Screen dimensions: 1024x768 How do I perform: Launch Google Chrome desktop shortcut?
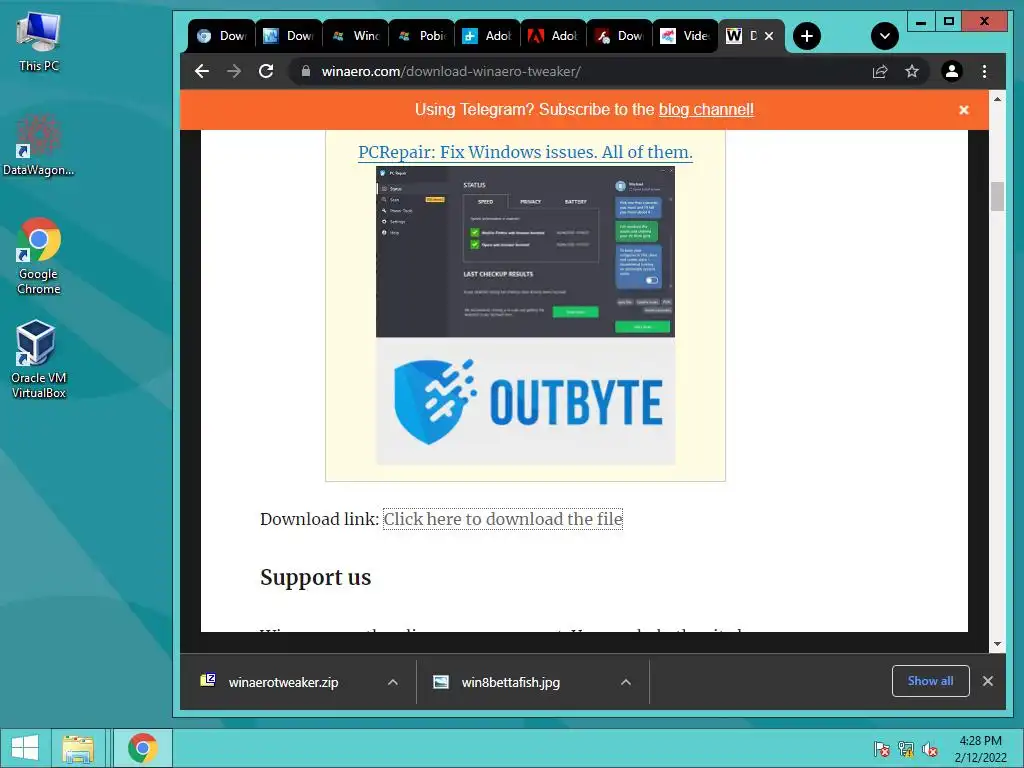click(39, 256)
